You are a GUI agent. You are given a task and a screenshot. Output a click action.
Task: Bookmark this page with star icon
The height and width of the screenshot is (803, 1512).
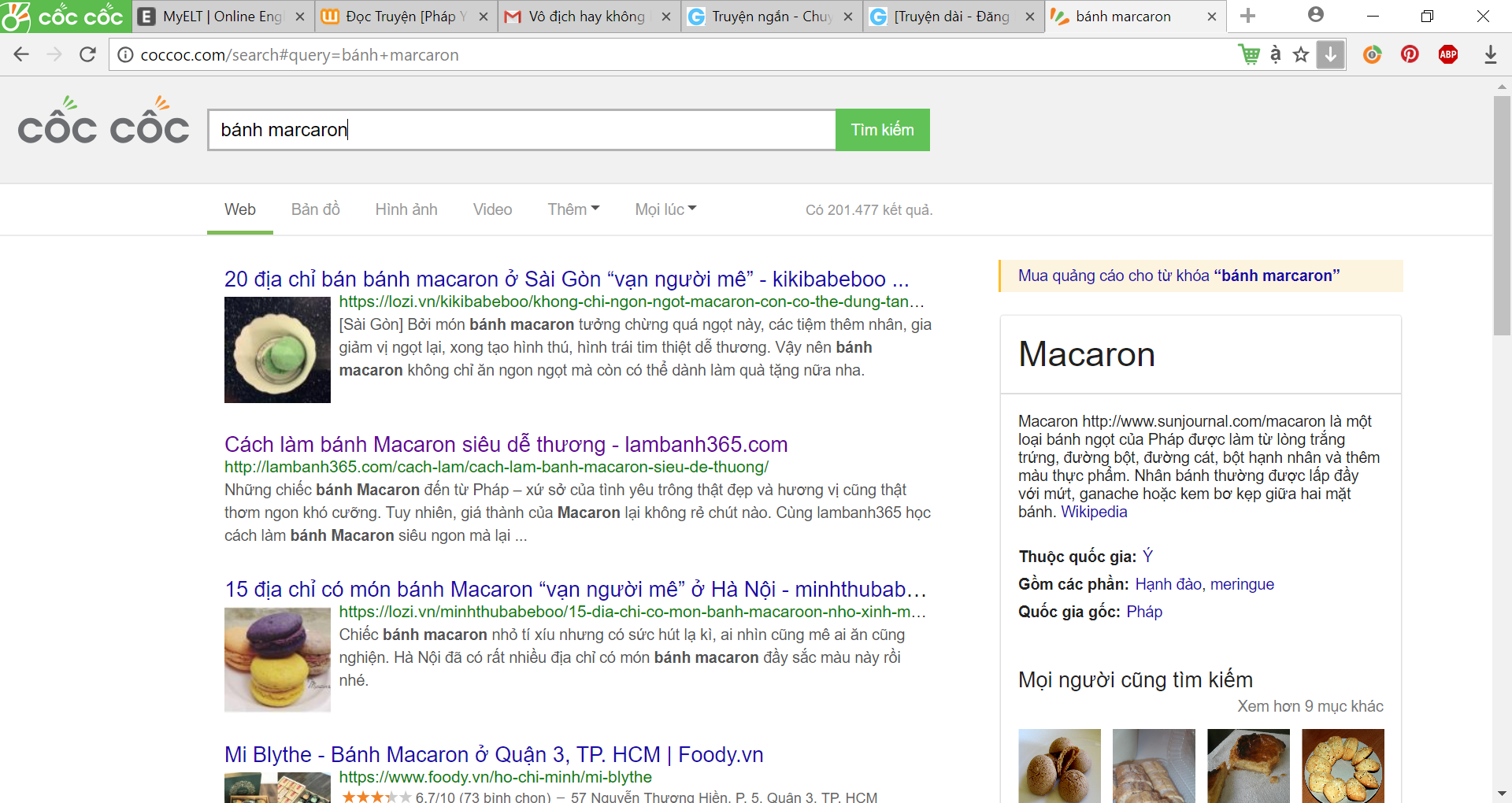pyautogui.click(x=1301, y=54)
